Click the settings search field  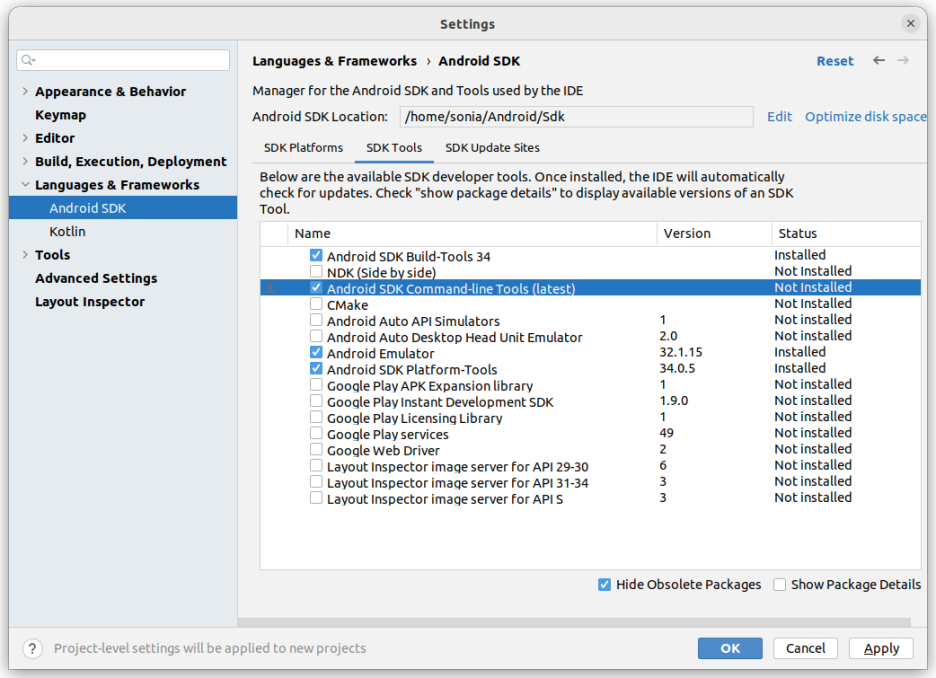pyautogui.click(x=123, y=60)
